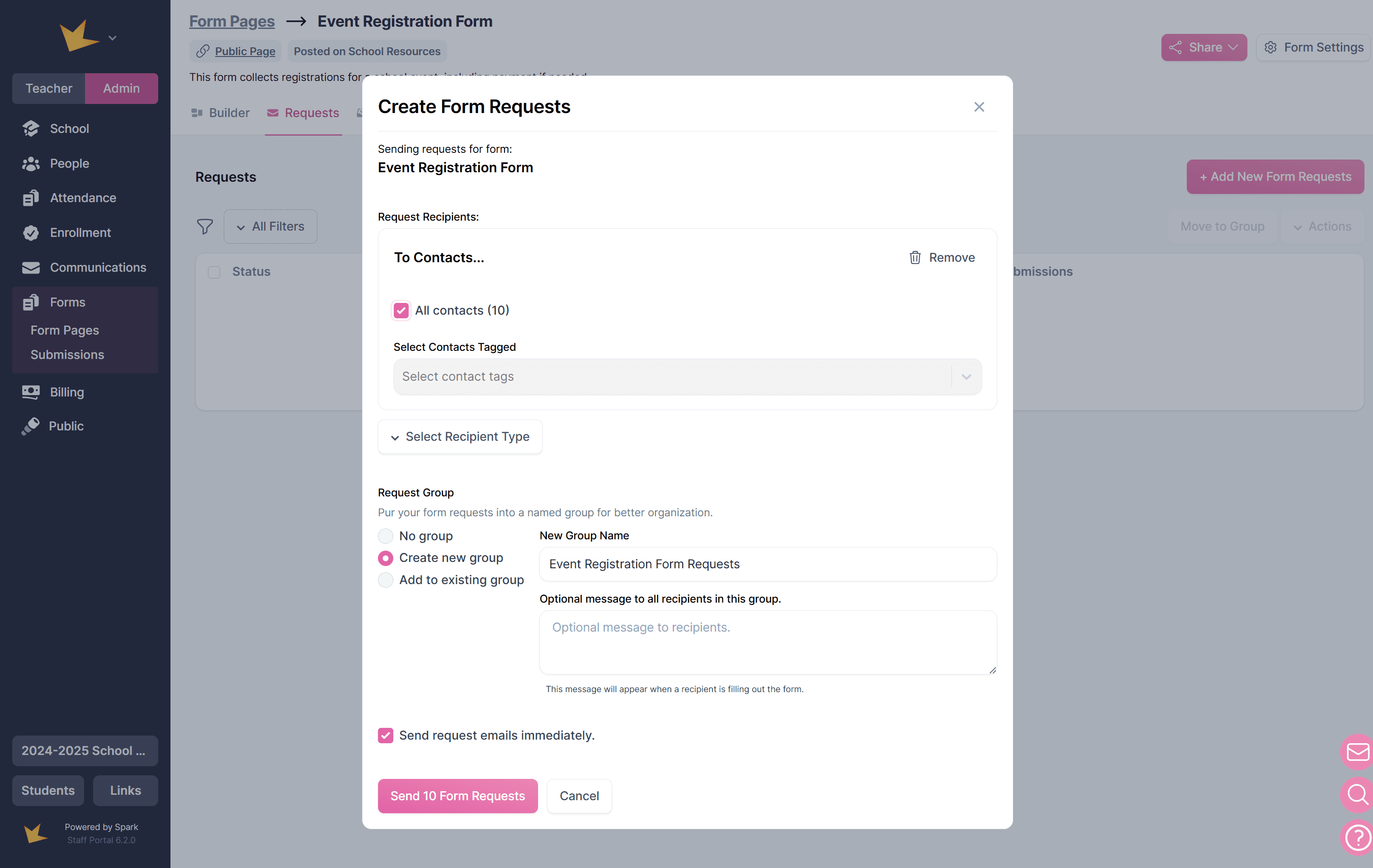Click the filter funnel icon
The width and height of the screenshot is (1373, 868).
[205, 226]
